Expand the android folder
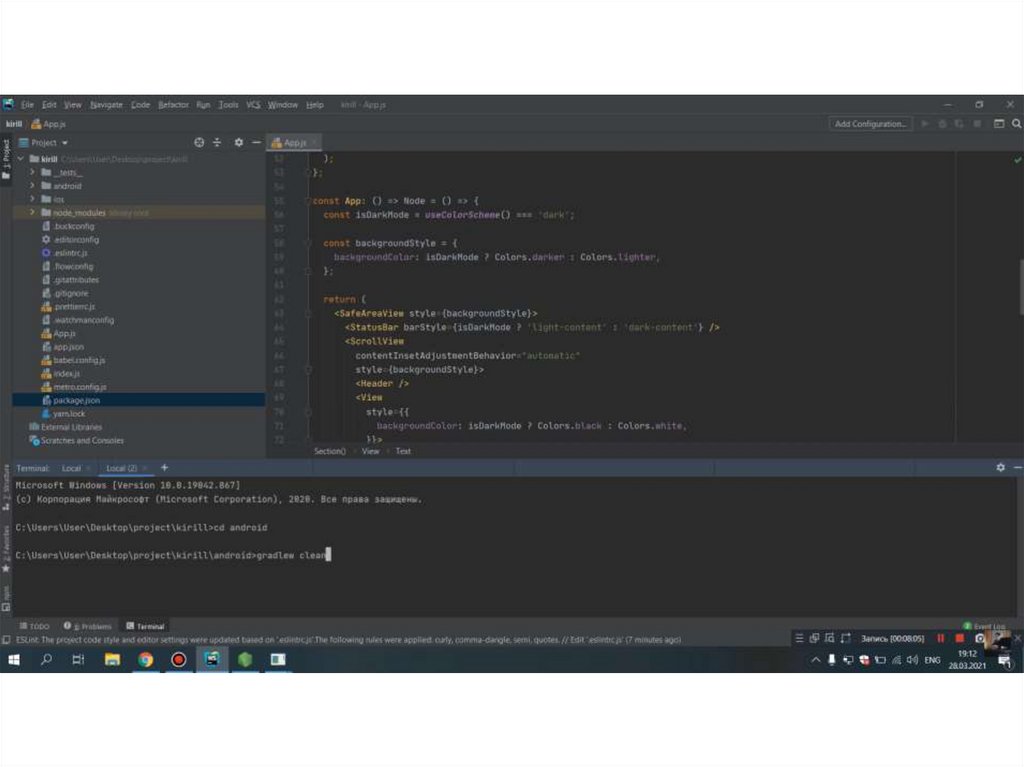Viewport: 1024px width, 767px height. coord(32,186)
